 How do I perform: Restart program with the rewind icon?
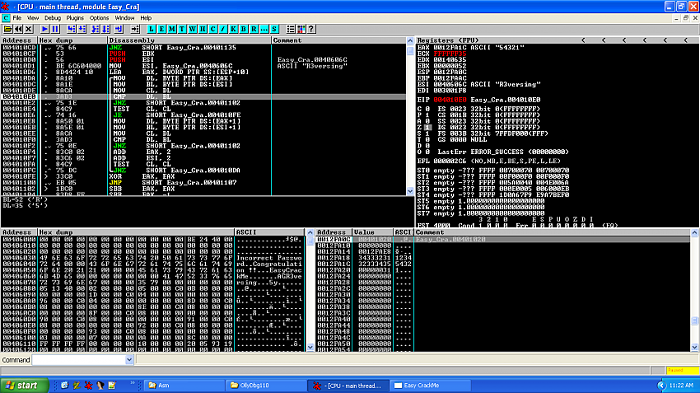pyautogui.click(x=18, y=29)
